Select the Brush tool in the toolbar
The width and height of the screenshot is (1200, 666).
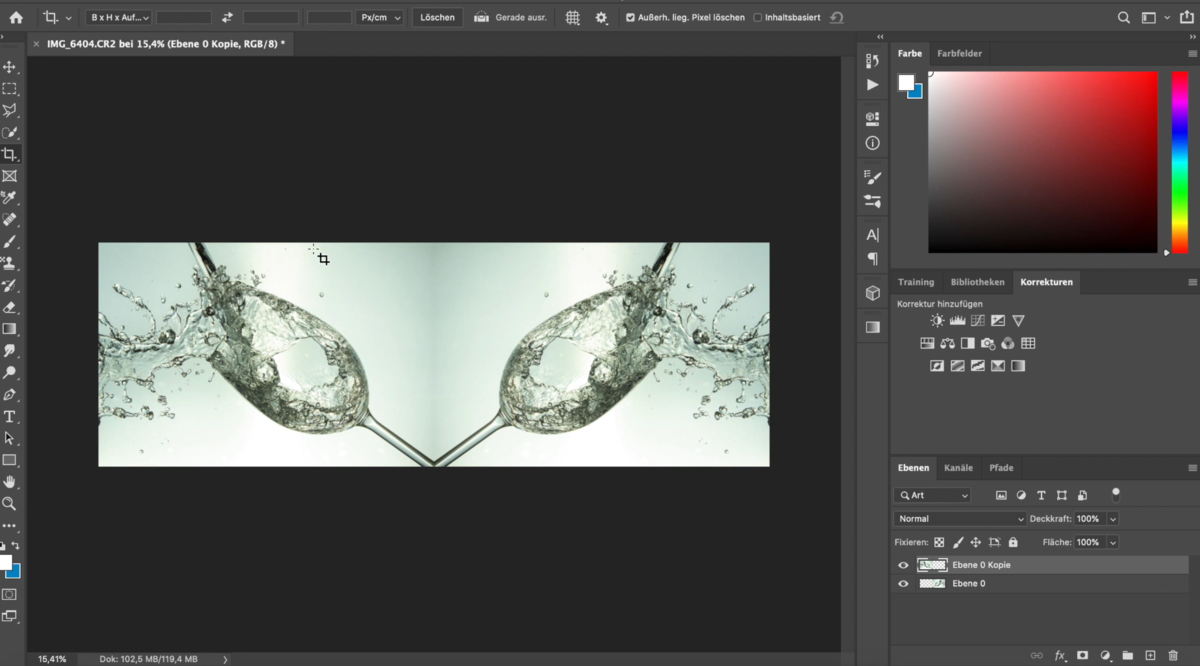11,242
